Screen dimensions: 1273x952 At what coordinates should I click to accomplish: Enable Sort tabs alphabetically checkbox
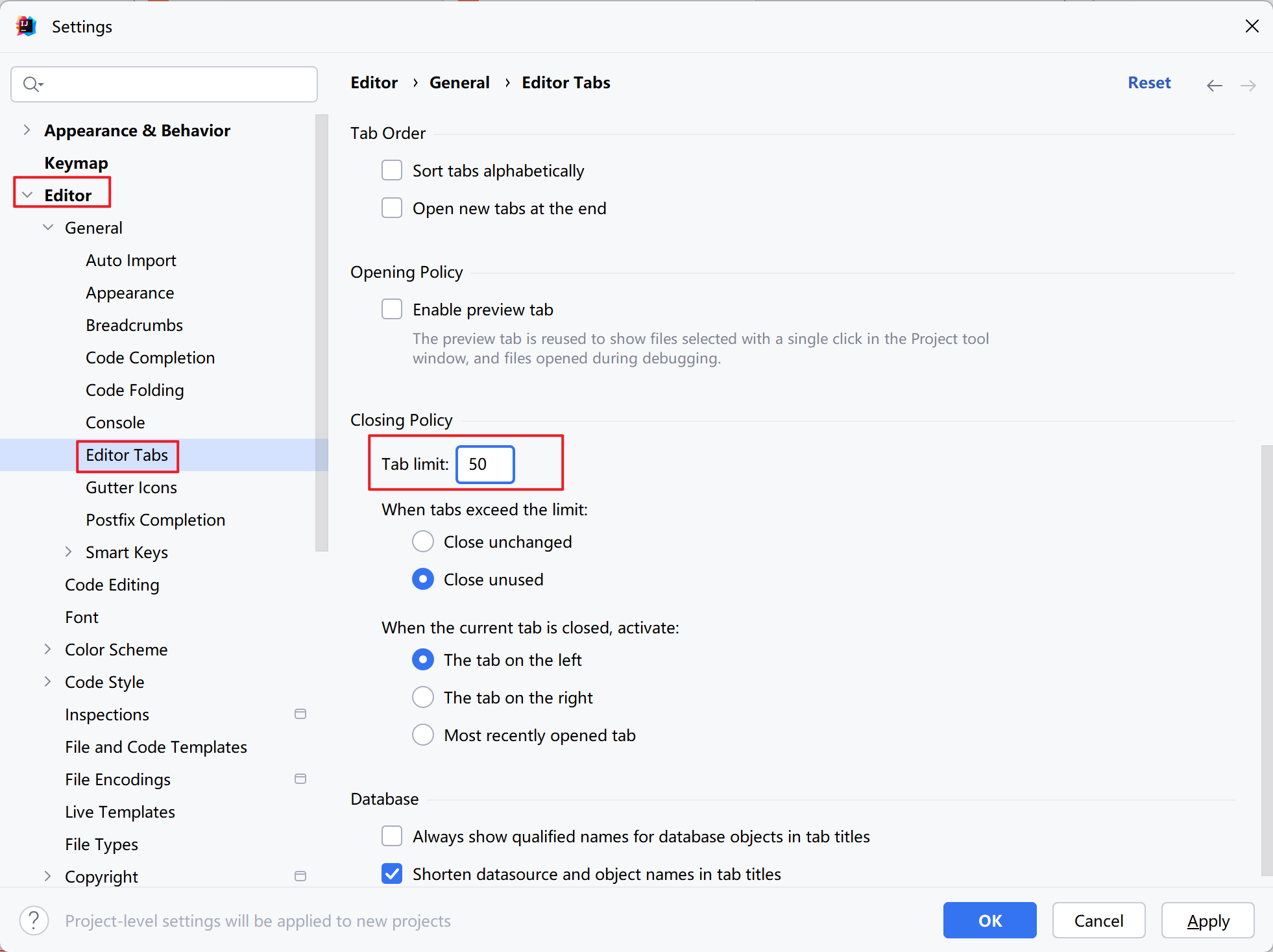click(x=392, y=171)
